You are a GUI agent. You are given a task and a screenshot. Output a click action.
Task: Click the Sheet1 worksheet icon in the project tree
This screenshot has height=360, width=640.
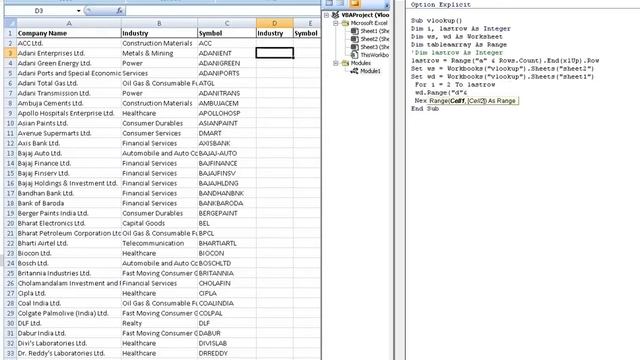[355, 31]
